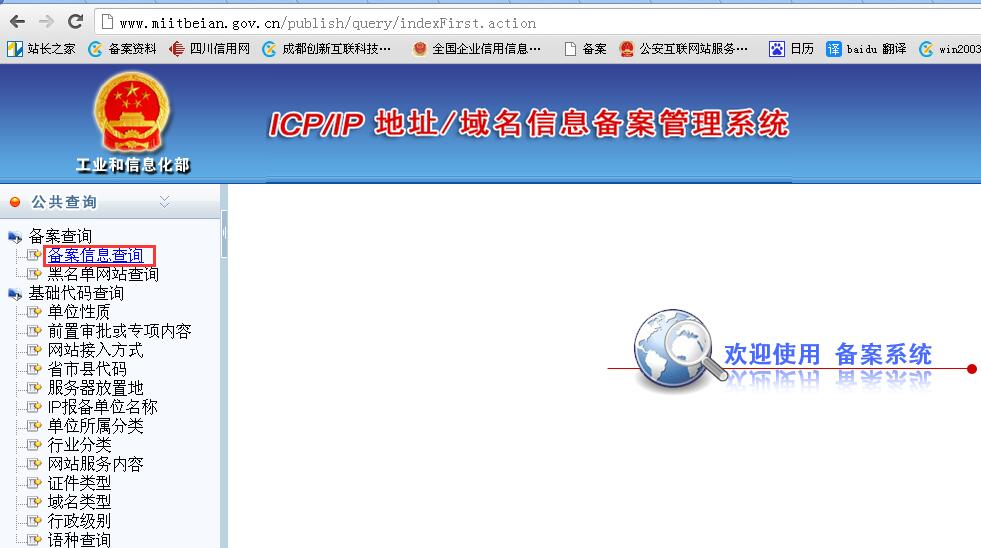Open 黑名单网站查询 in the sidebar
Image resolution: width=981 pixels, height=548 pixels.
(103, 274)
